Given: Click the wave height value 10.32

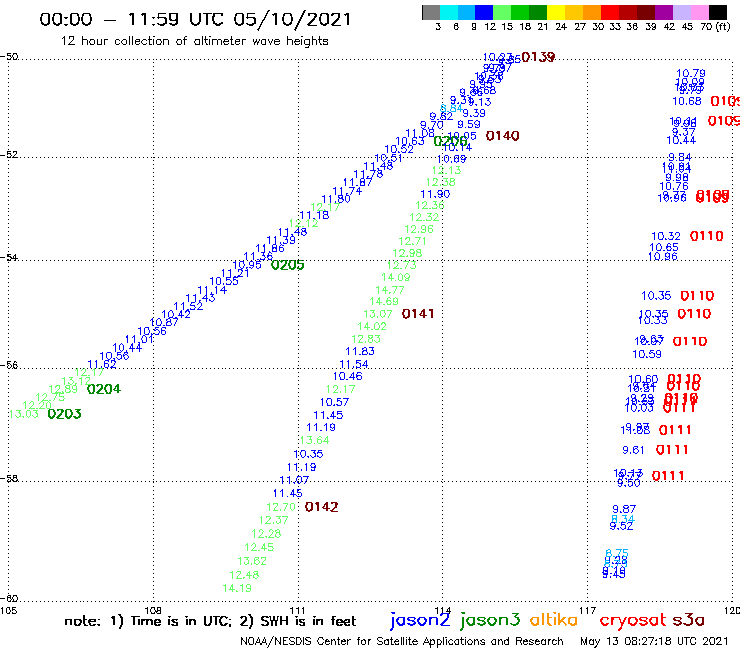Looking at the screenshot, I should tap(666, 236).
